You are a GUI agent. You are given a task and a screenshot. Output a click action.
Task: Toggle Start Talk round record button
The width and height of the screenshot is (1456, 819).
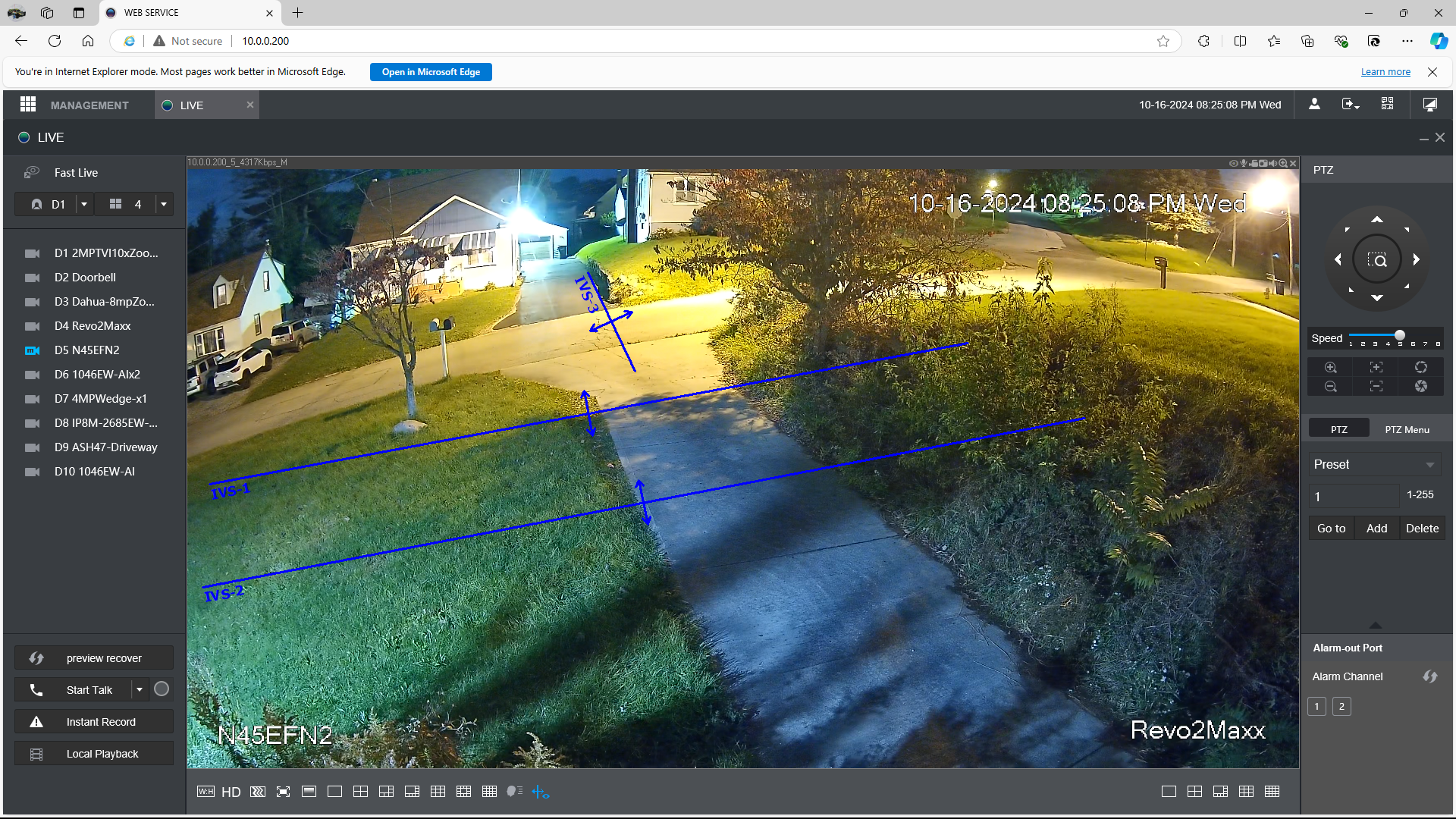(162, 689)
